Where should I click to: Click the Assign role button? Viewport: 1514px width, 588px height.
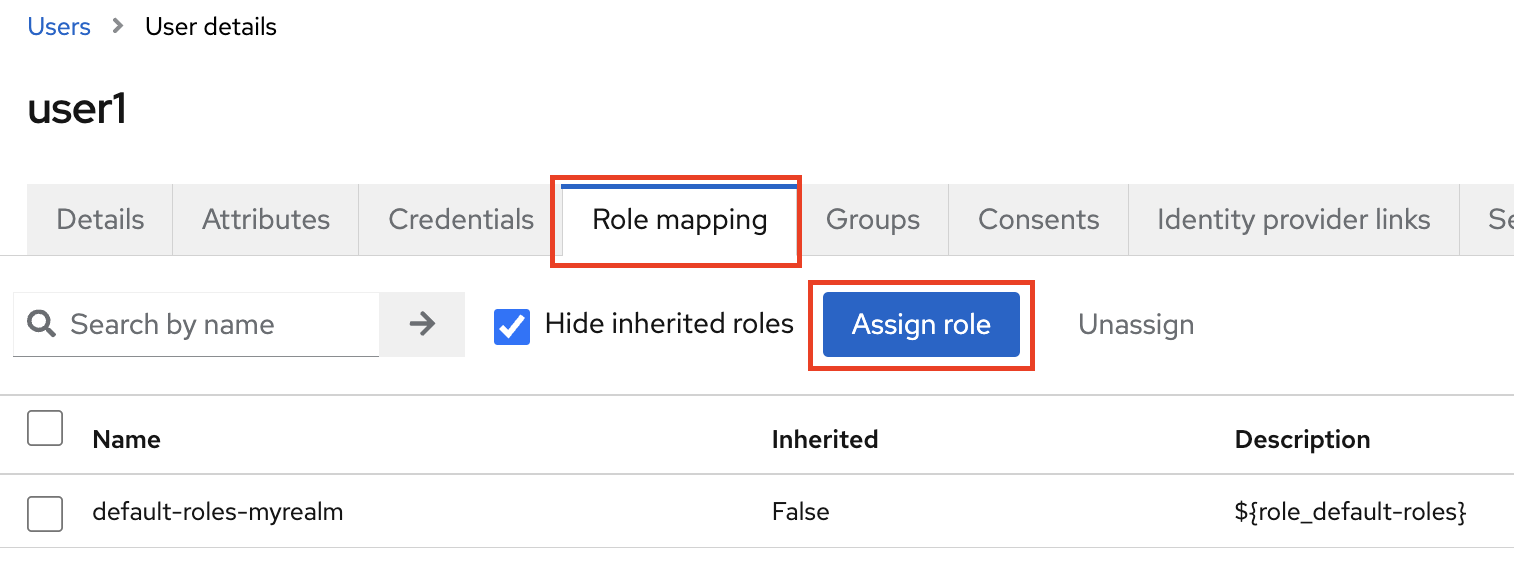[x=921, y=325]
